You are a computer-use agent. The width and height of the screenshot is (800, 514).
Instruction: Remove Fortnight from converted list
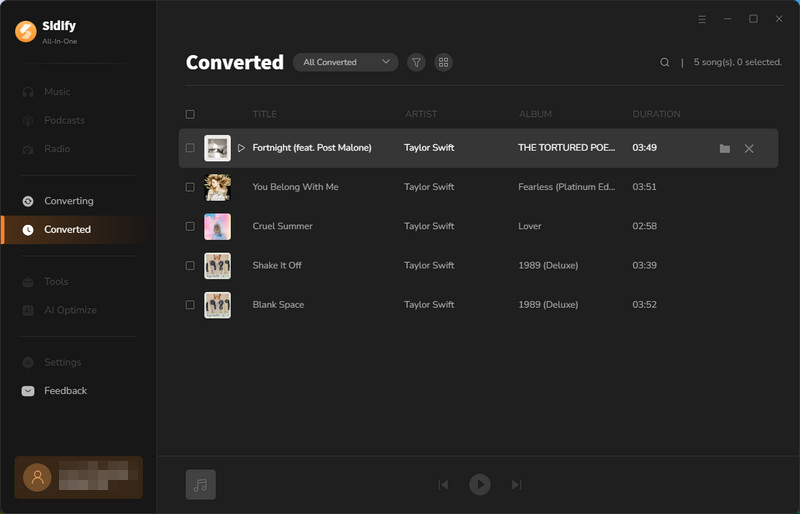[x=749, y=149]
